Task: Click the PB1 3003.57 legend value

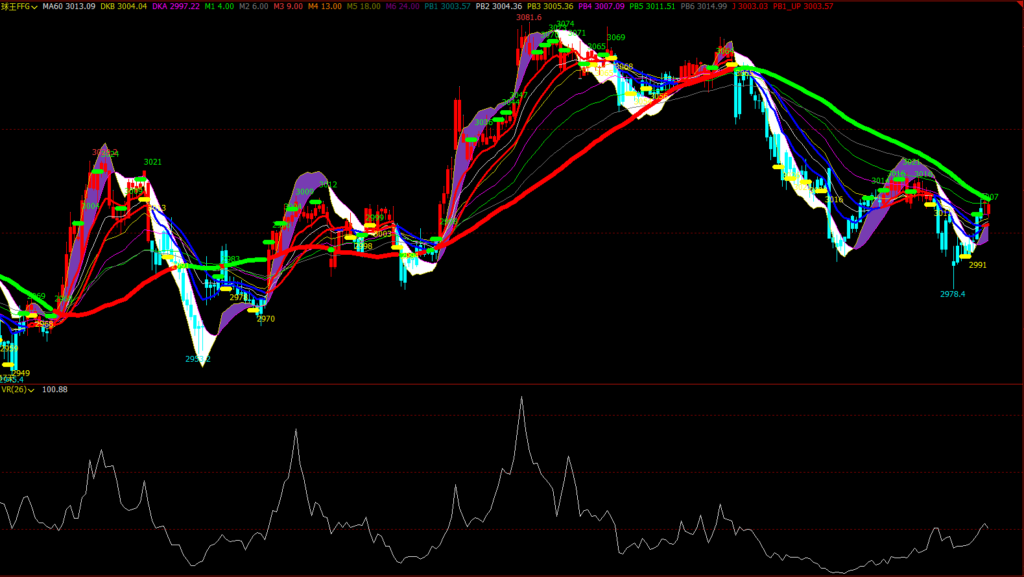Action: tap(447, 6)
